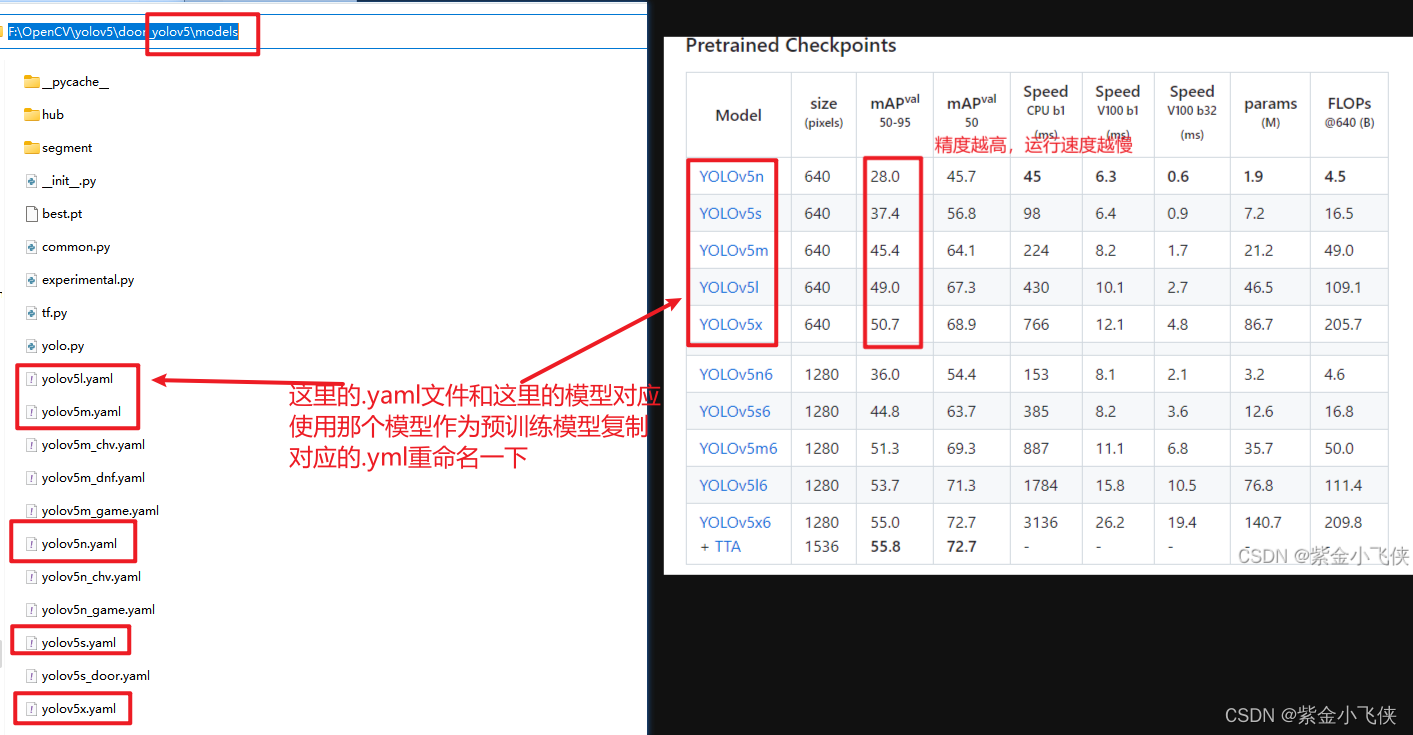The width and height of the screenshot is (1413, 735).
Task: Click the yolov5s.yaml file icon
Action: (x=31, y=643)
